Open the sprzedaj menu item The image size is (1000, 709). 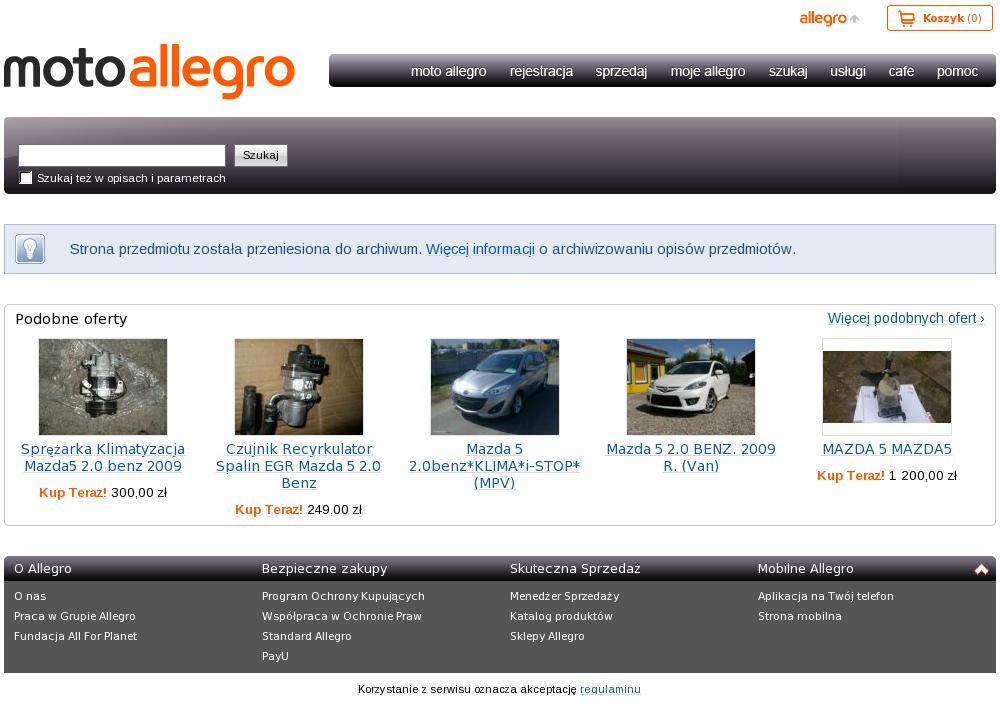621,71
